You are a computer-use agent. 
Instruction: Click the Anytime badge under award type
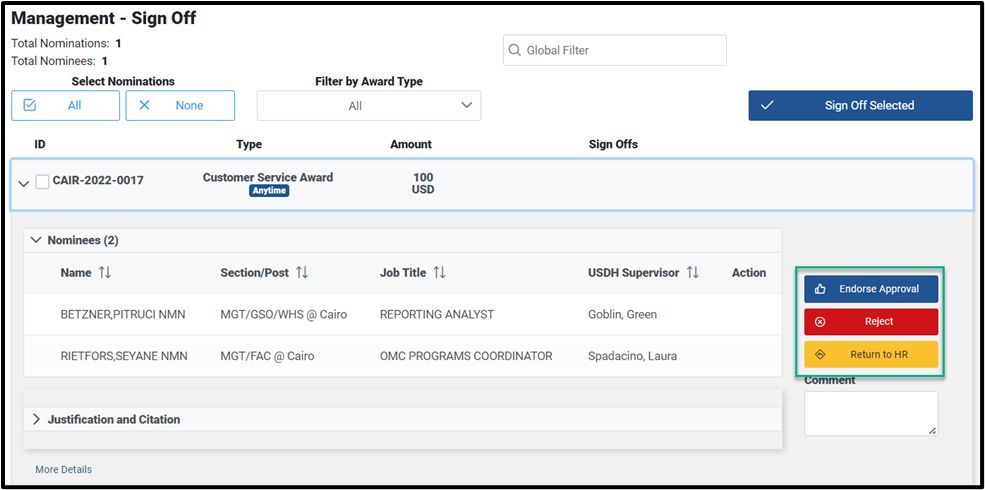[x=269, y=190]
